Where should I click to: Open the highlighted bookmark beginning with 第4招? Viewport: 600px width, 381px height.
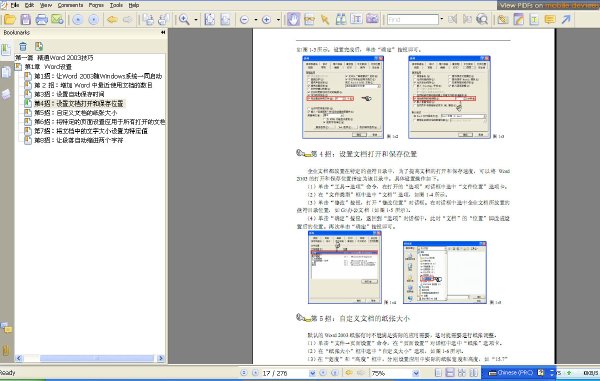79,103
